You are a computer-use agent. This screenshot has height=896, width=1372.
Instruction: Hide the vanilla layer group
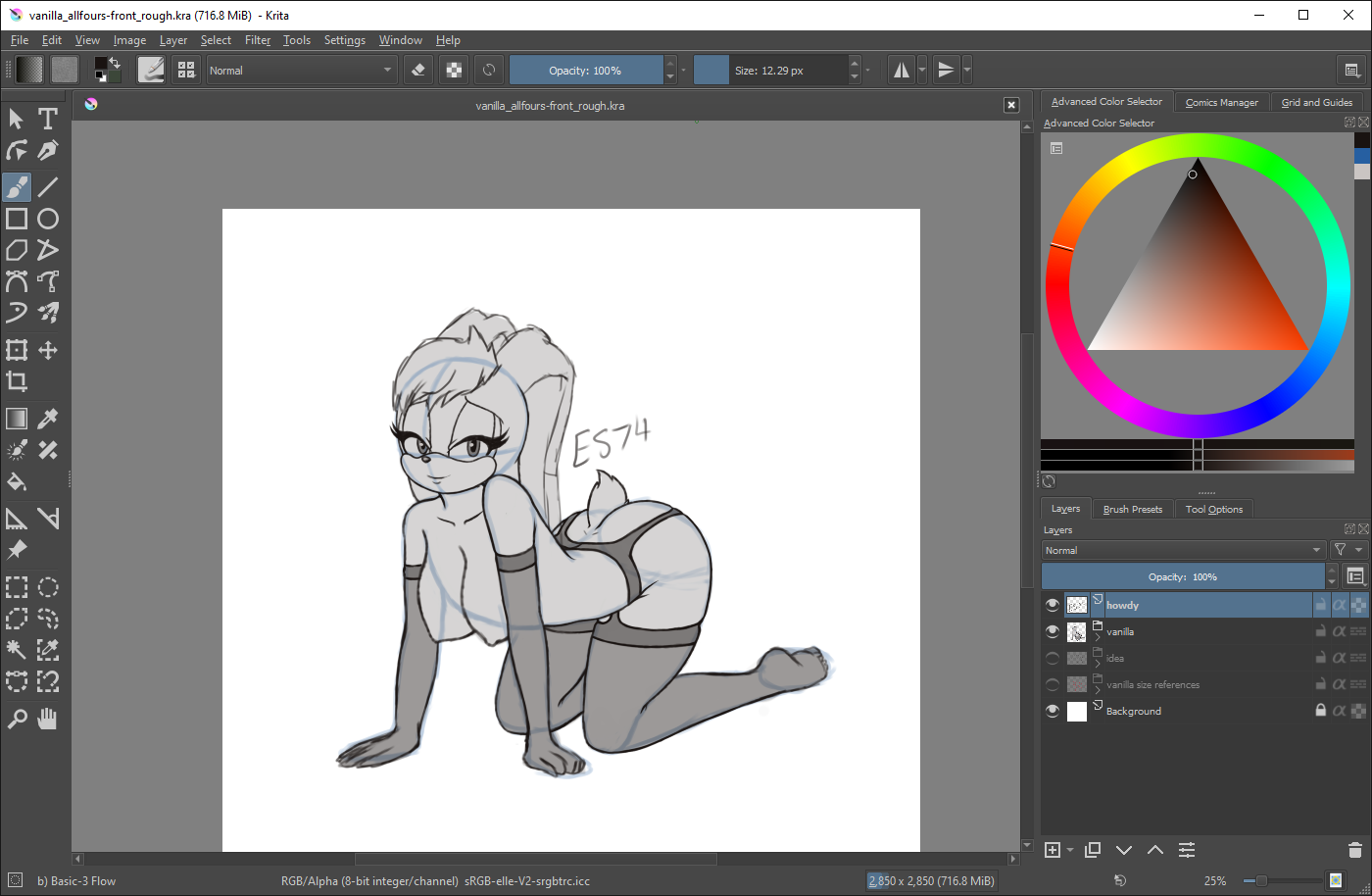click(x=1053, y=631)
